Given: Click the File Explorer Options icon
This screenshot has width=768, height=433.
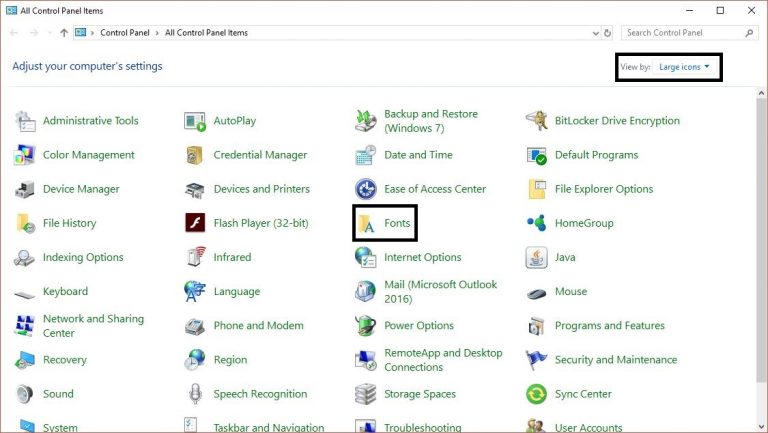Looking at the screenshot, I should tap(537, 190).
